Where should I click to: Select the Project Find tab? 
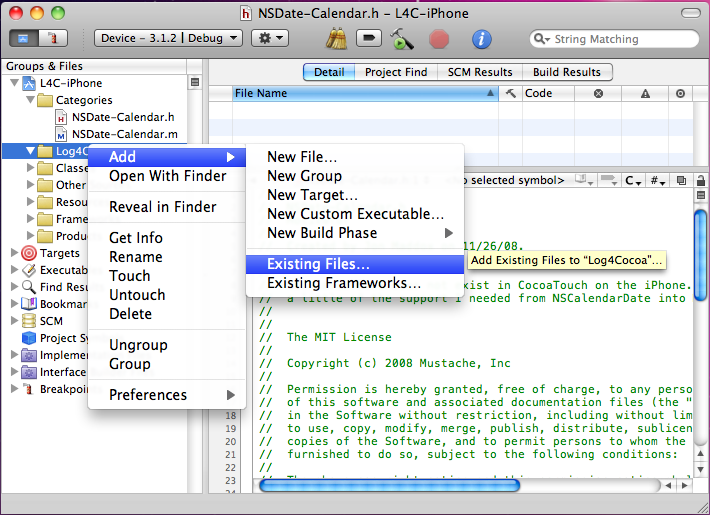396,72
